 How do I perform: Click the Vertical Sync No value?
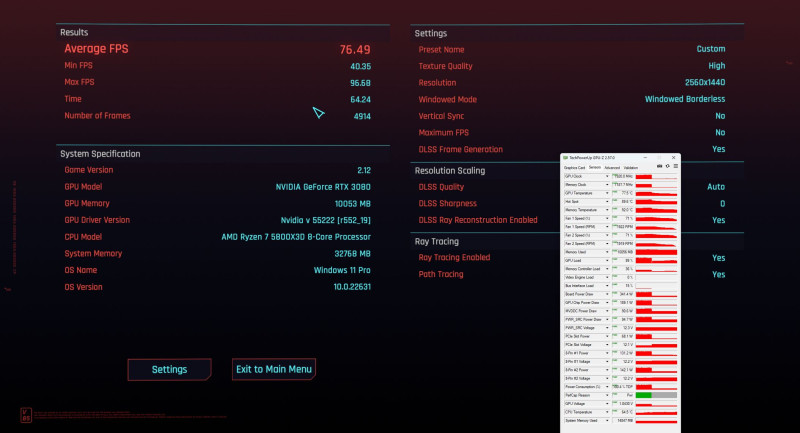pyautogui.click(x=720, y=116)
